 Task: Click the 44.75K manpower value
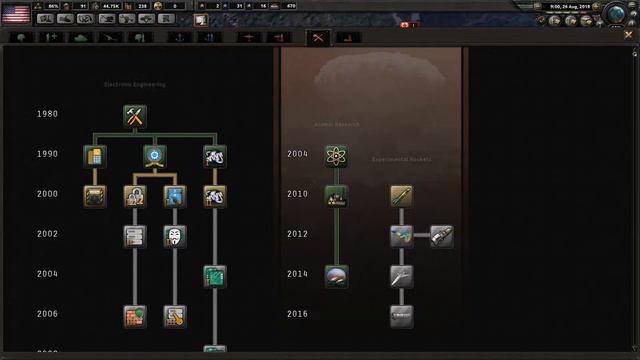click(111, 6)
